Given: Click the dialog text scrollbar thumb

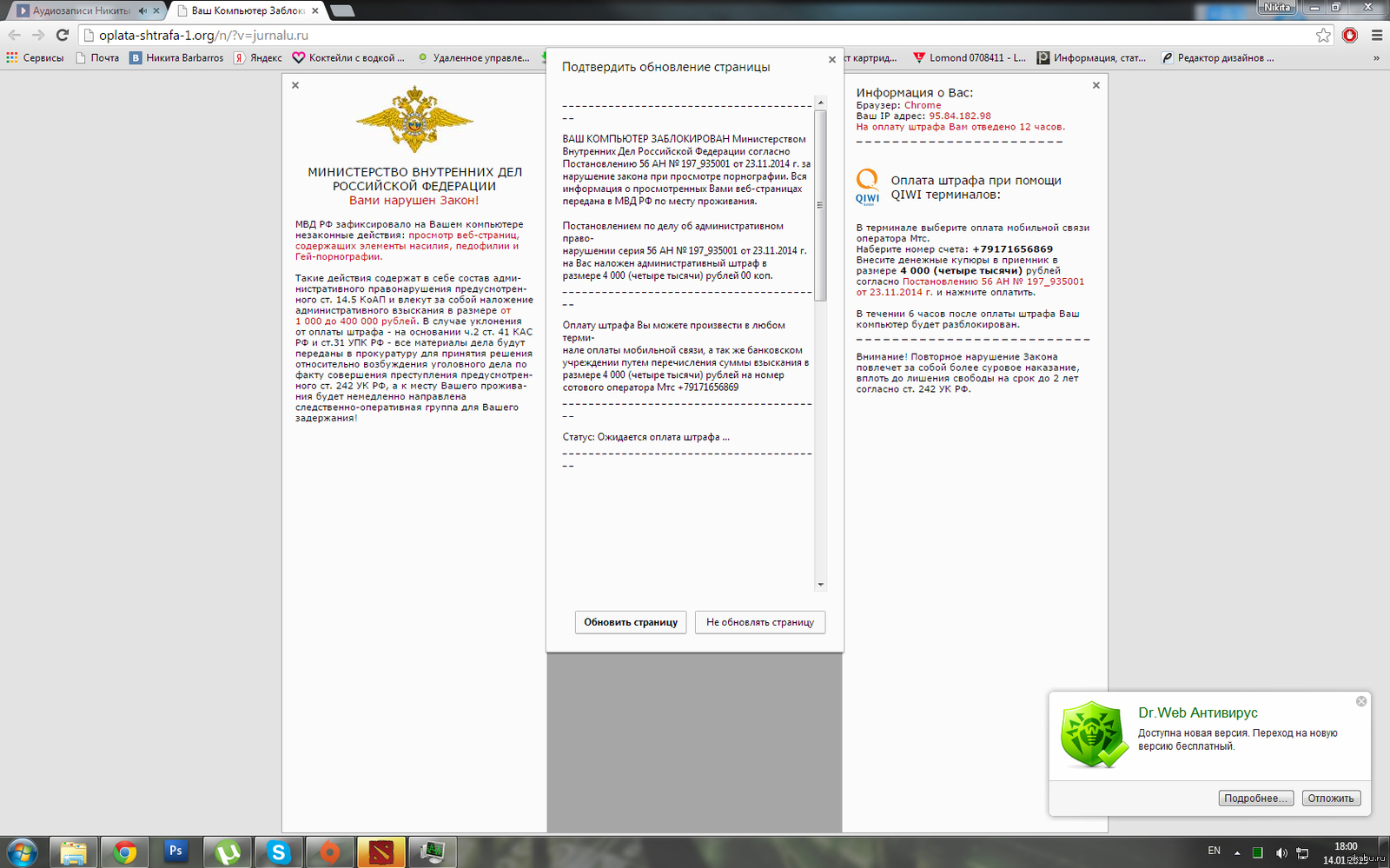Looking at the screenshot, I should tap(820, 205).
